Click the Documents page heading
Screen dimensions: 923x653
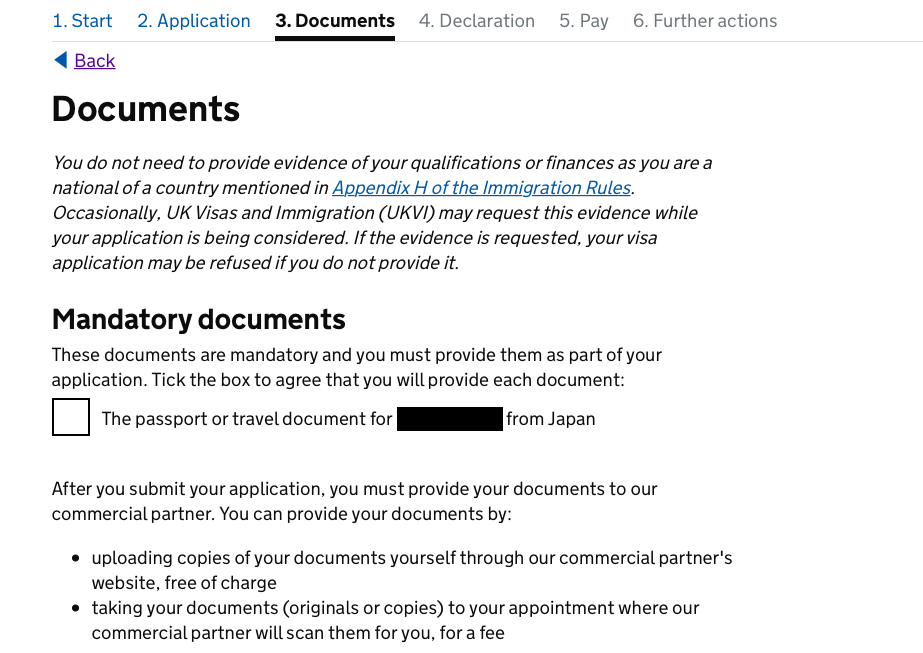tap(146, 110)
